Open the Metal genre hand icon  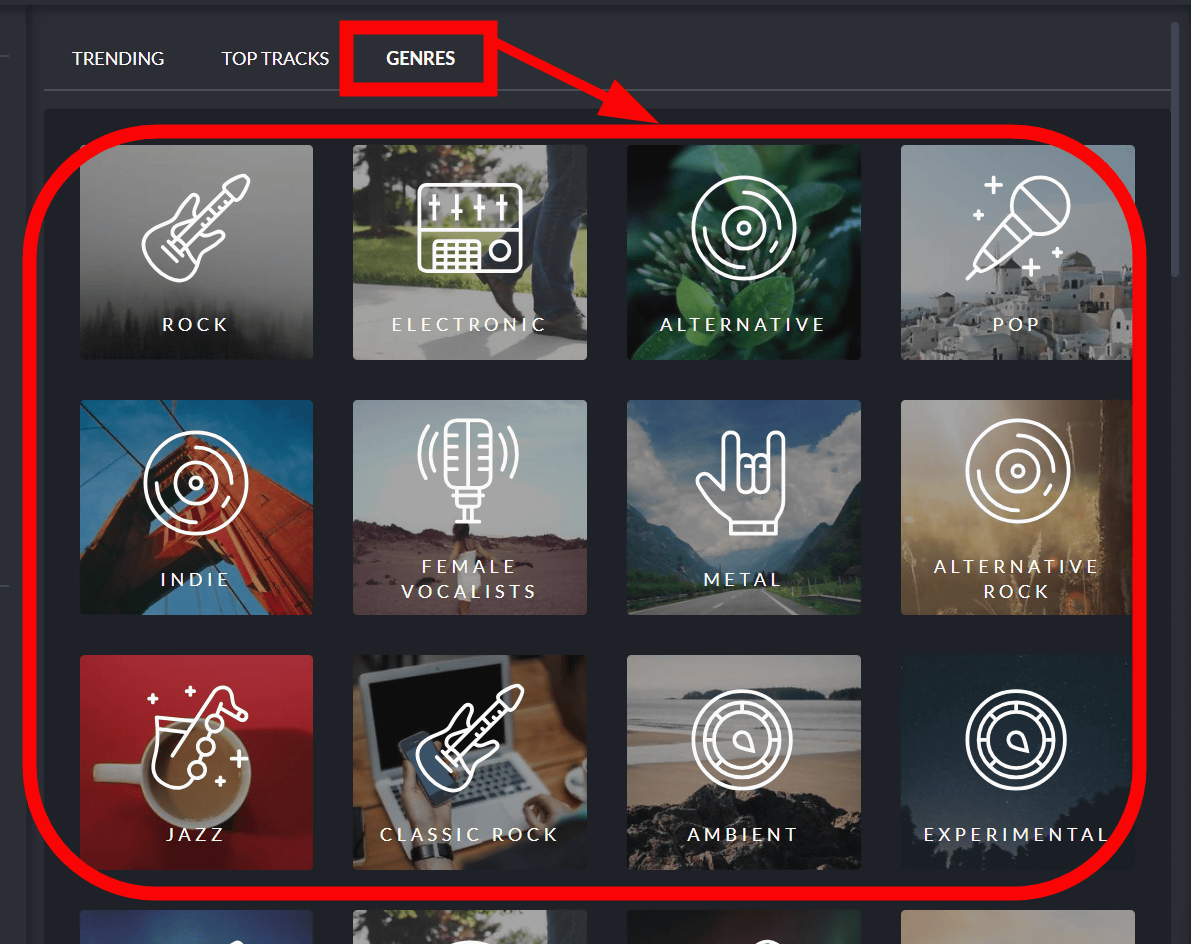pyautogui.click(x=741, y=483)
